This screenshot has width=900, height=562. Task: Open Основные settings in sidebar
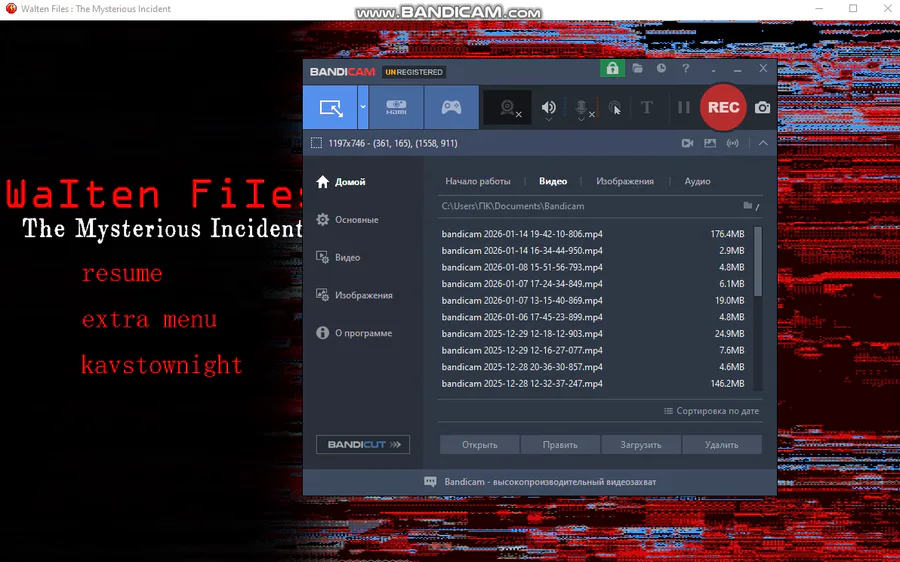[x=347, y=220]
